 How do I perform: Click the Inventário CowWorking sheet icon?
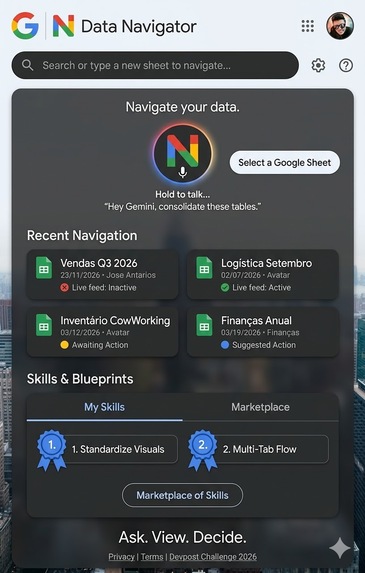[44, 325]
